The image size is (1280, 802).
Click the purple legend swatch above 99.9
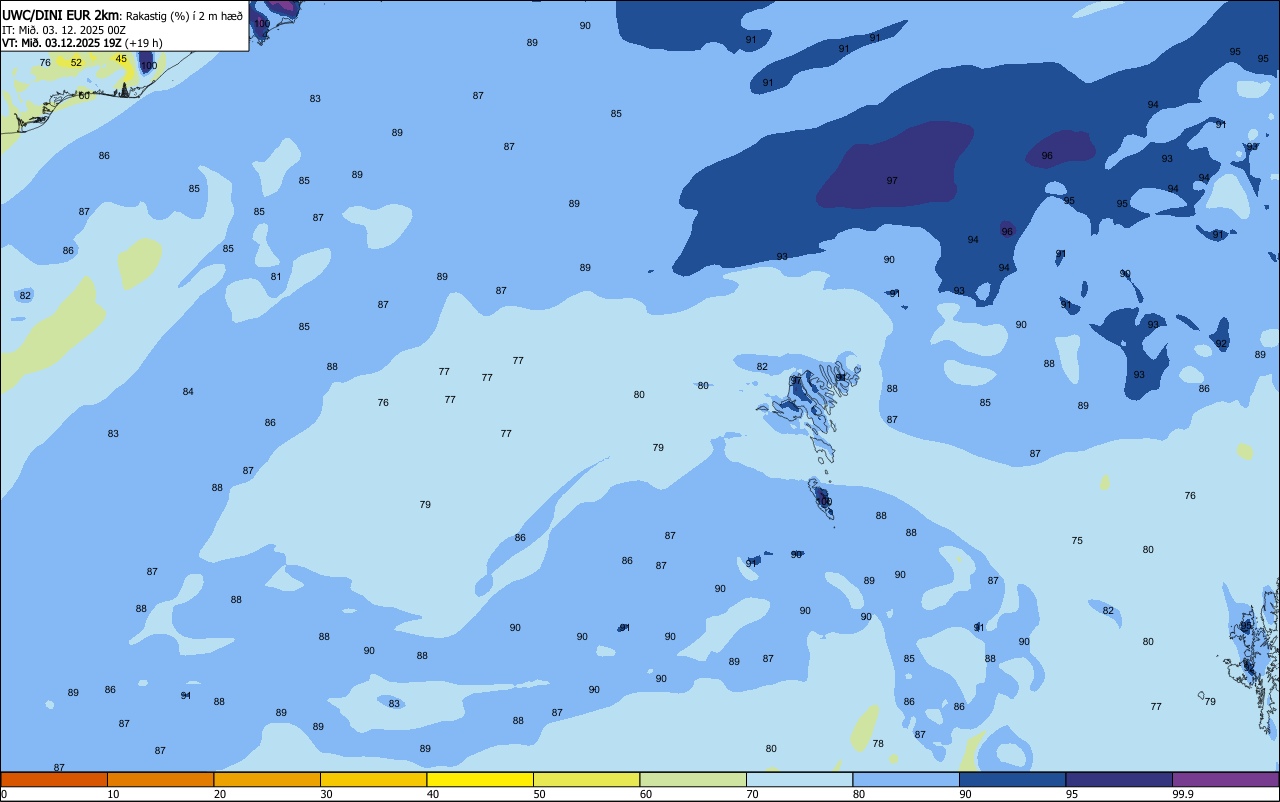(1225, 779)
